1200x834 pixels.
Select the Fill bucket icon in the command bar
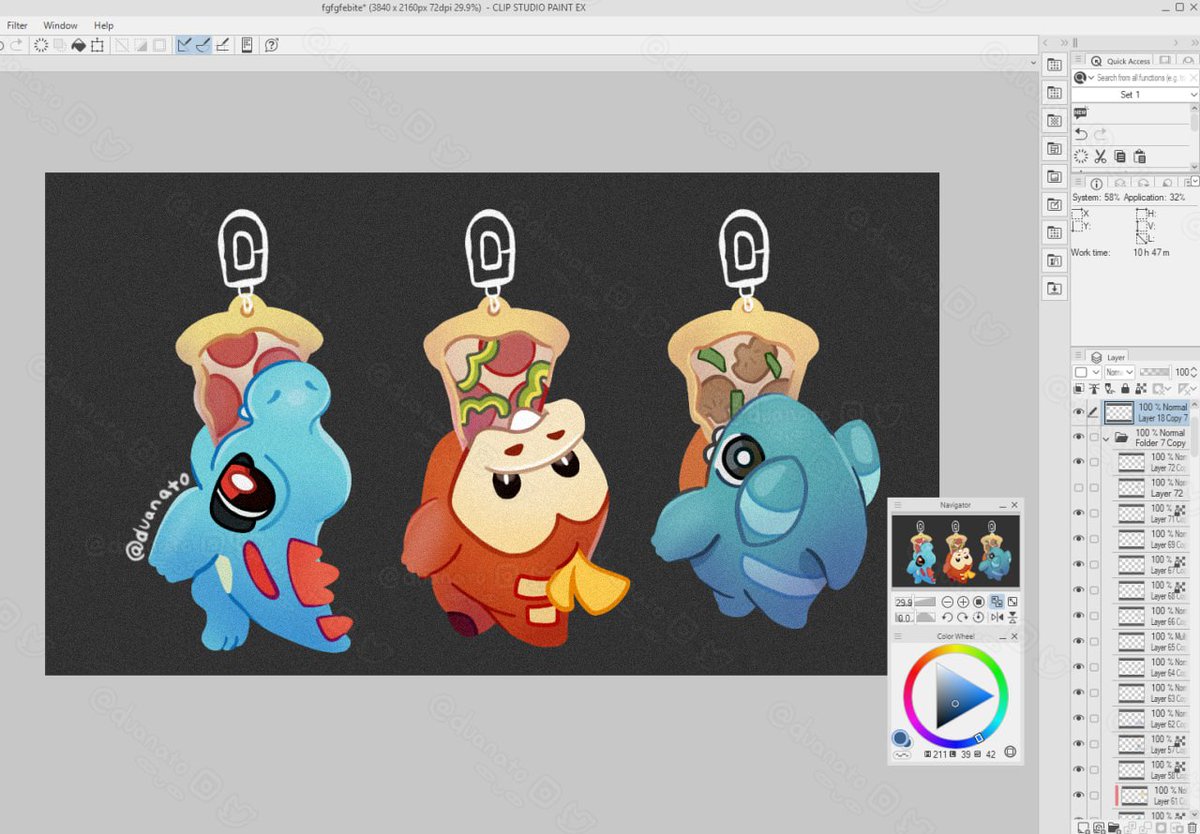click(x=78, y=45)
